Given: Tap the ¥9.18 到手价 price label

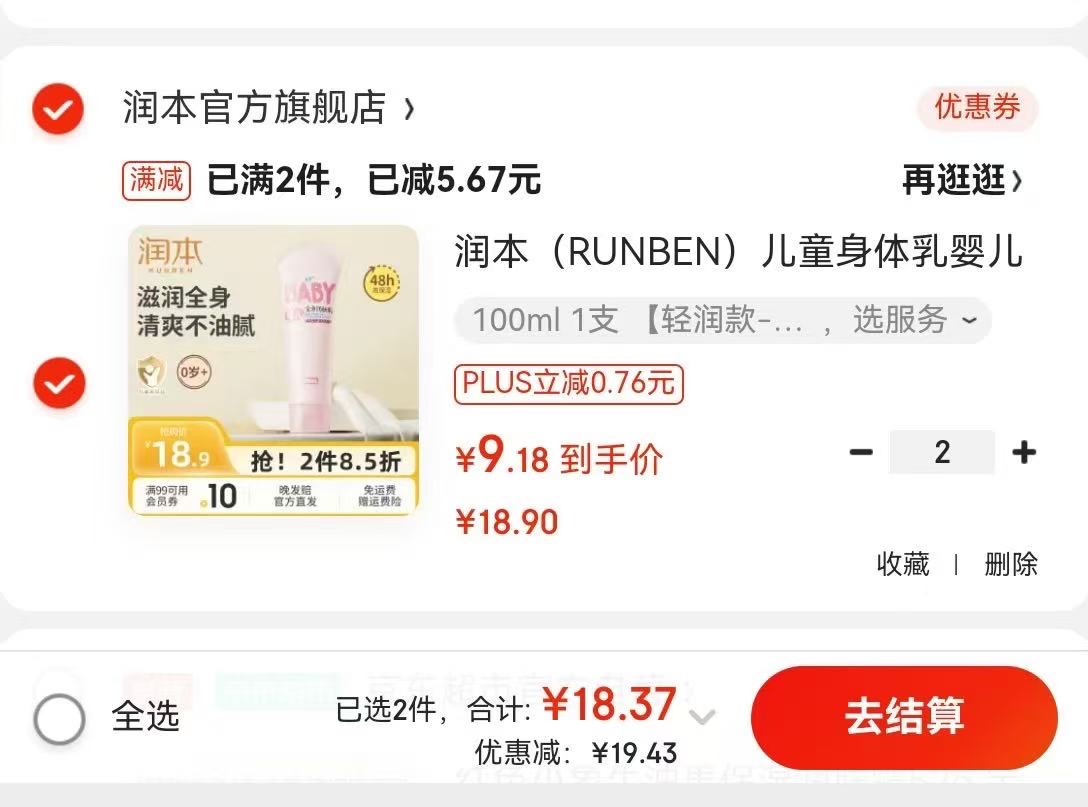Looking at the screenshot, I should point(559,457).
